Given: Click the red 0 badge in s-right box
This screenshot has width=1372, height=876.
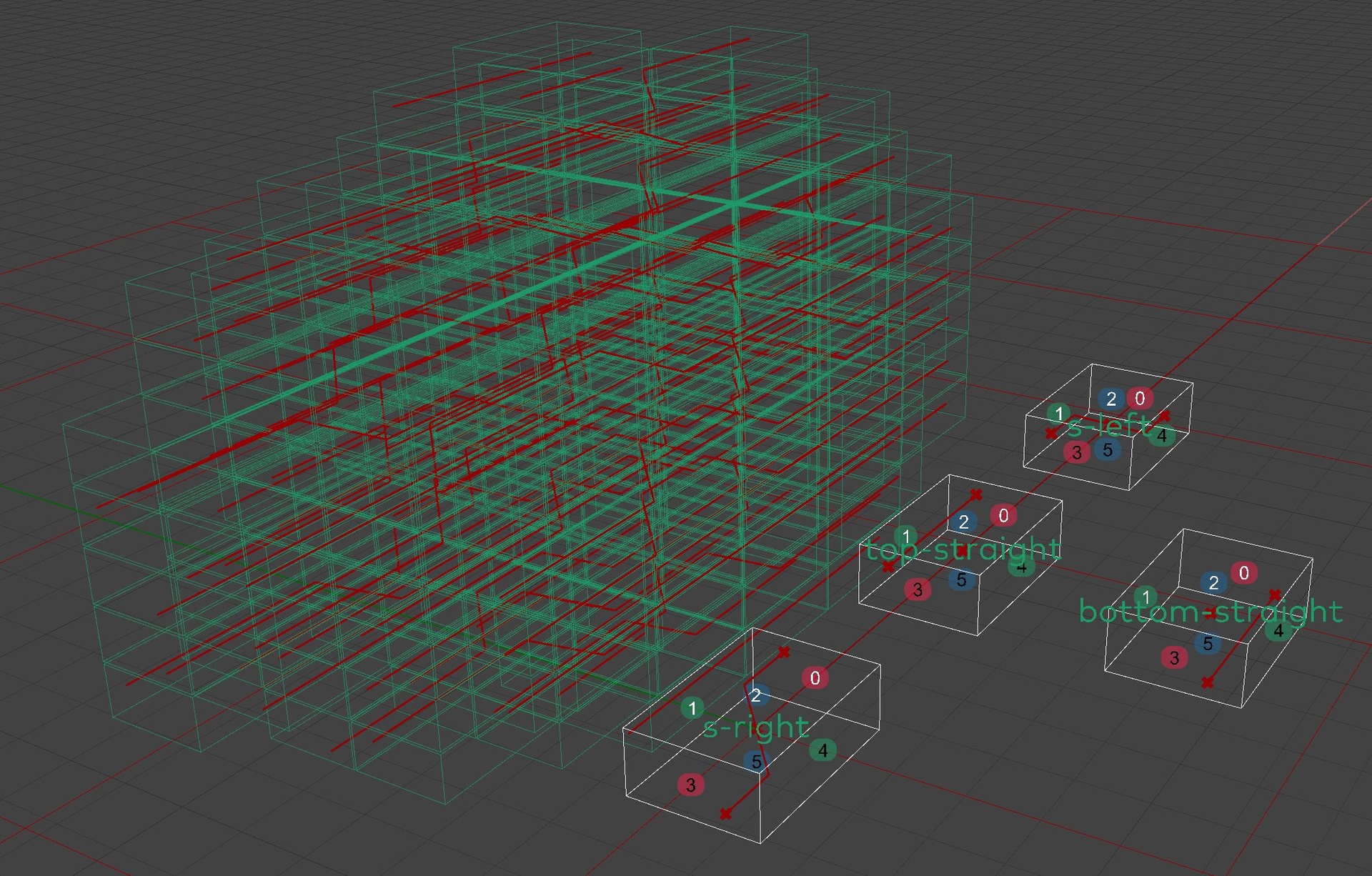Looking at the screenshot, I should coord(815,677).
